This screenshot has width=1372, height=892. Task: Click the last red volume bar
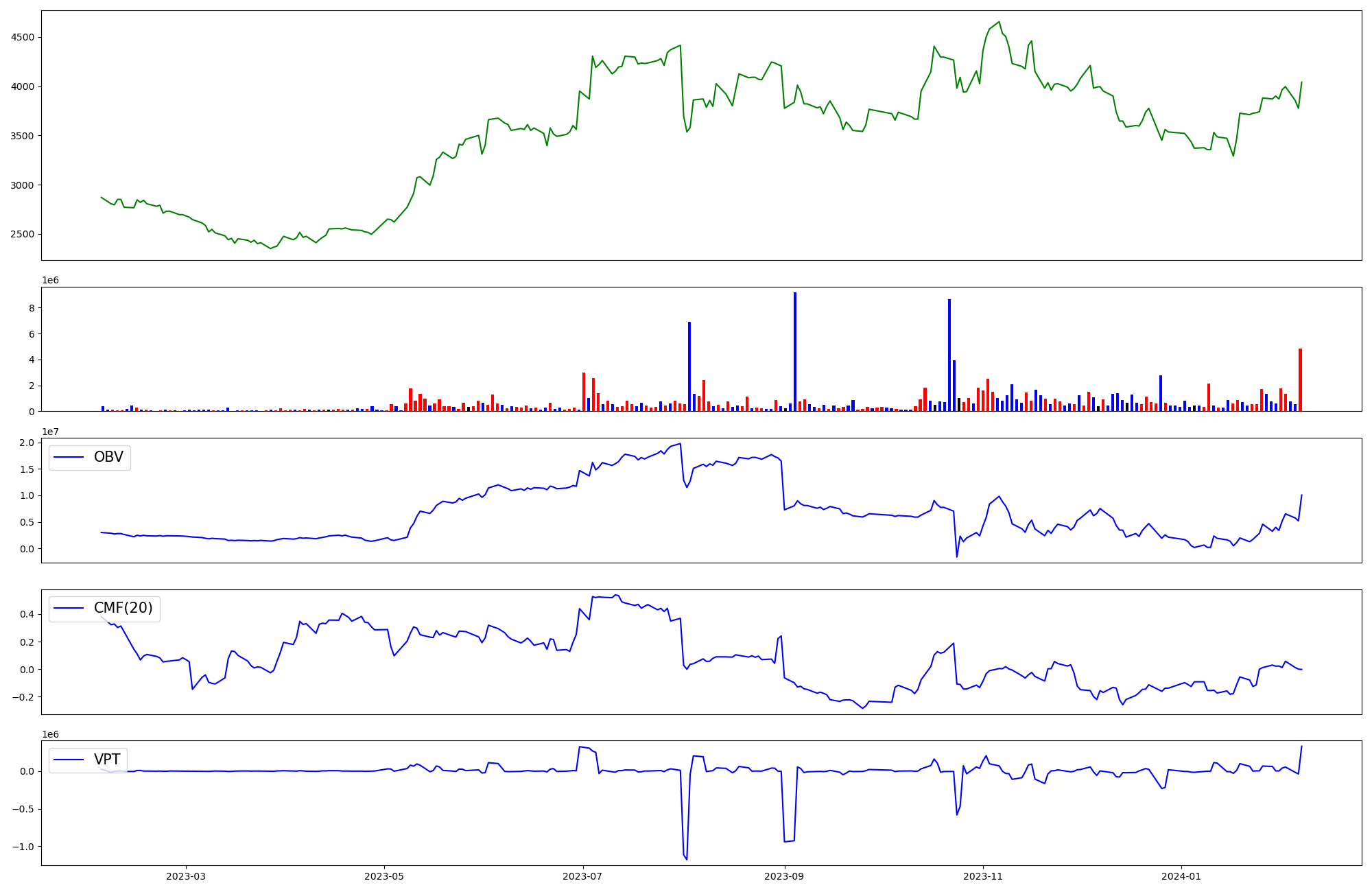[x=1300, y=380]
